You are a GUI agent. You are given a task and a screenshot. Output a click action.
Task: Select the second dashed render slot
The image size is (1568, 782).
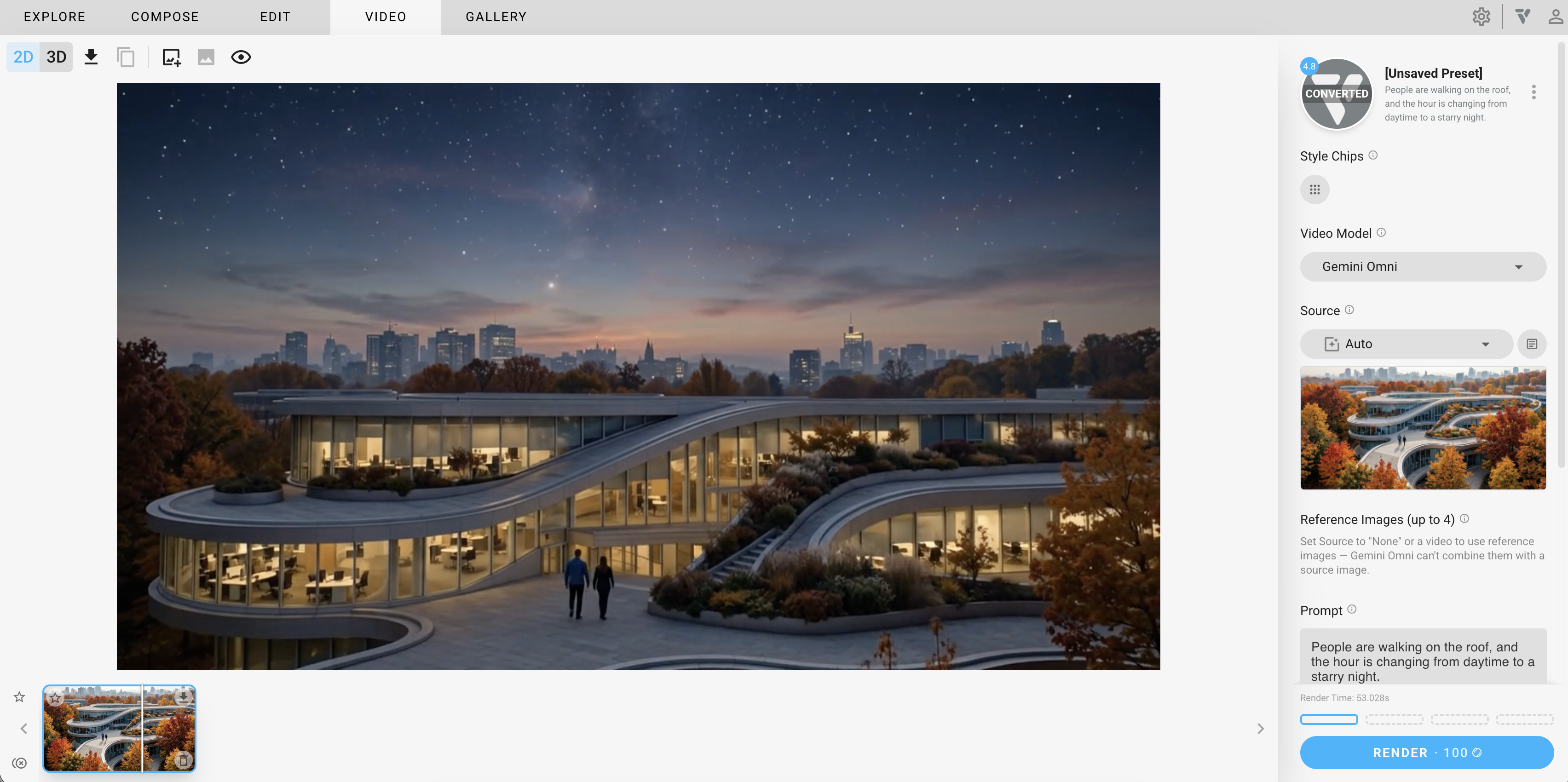[x=1394, y=719]
